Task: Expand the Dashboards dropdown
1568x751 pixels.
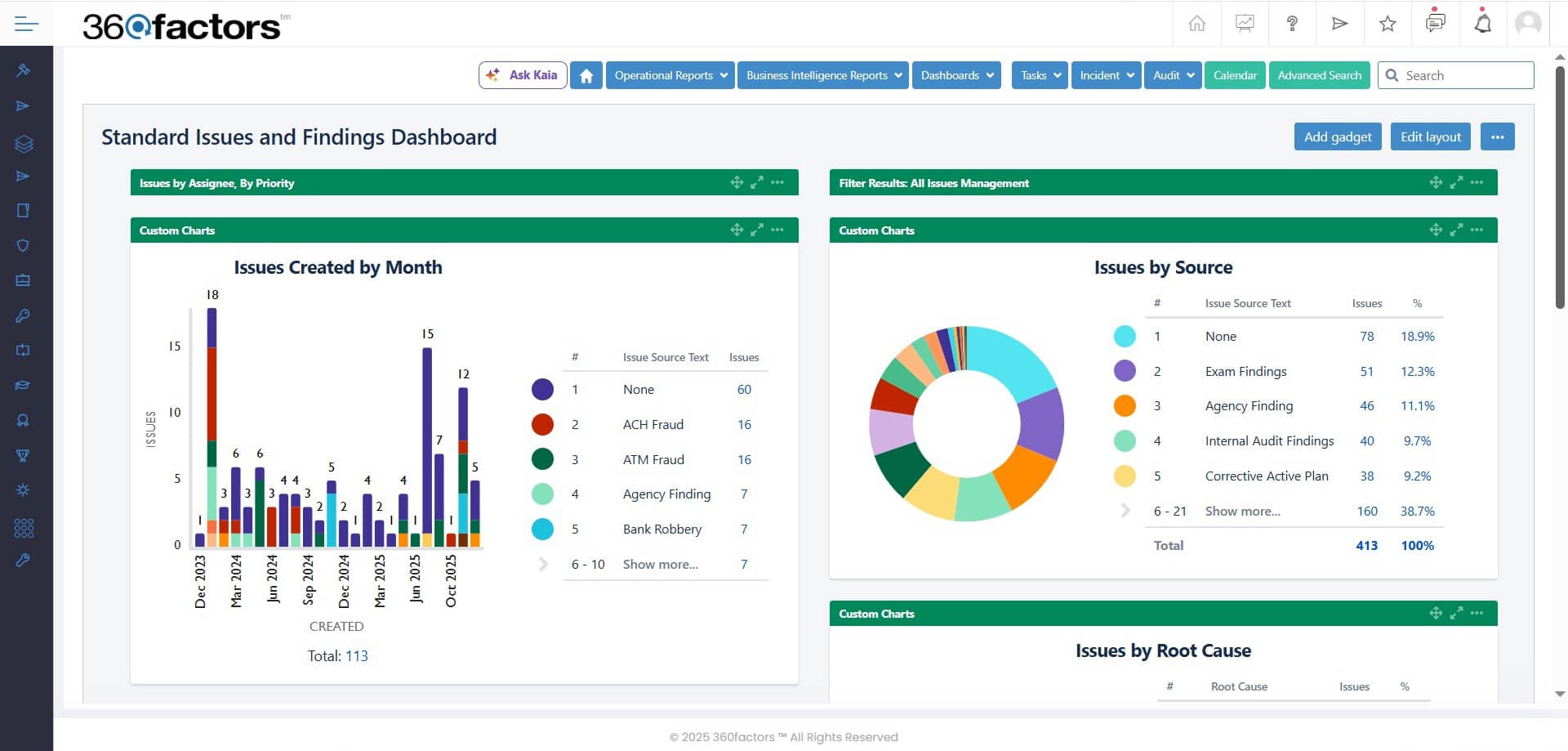Action: [956, 75]
